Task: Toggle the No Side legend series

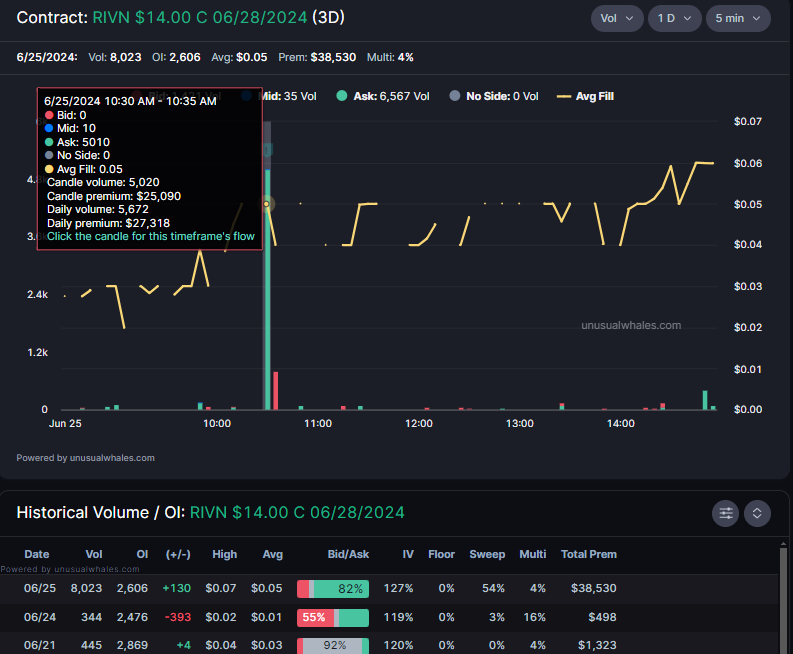Action: (494, 96)
